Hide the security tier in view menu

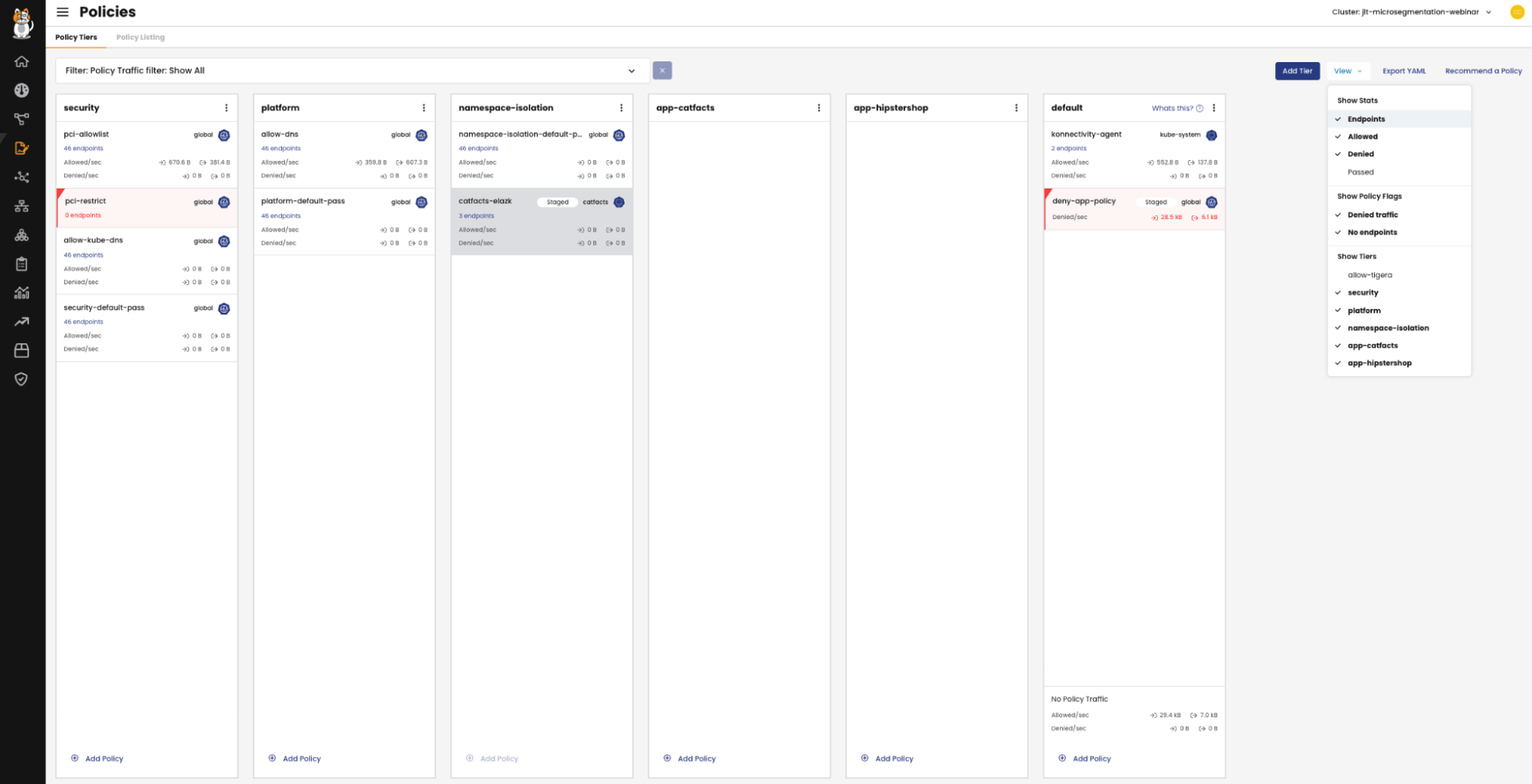coord(1399,293)
